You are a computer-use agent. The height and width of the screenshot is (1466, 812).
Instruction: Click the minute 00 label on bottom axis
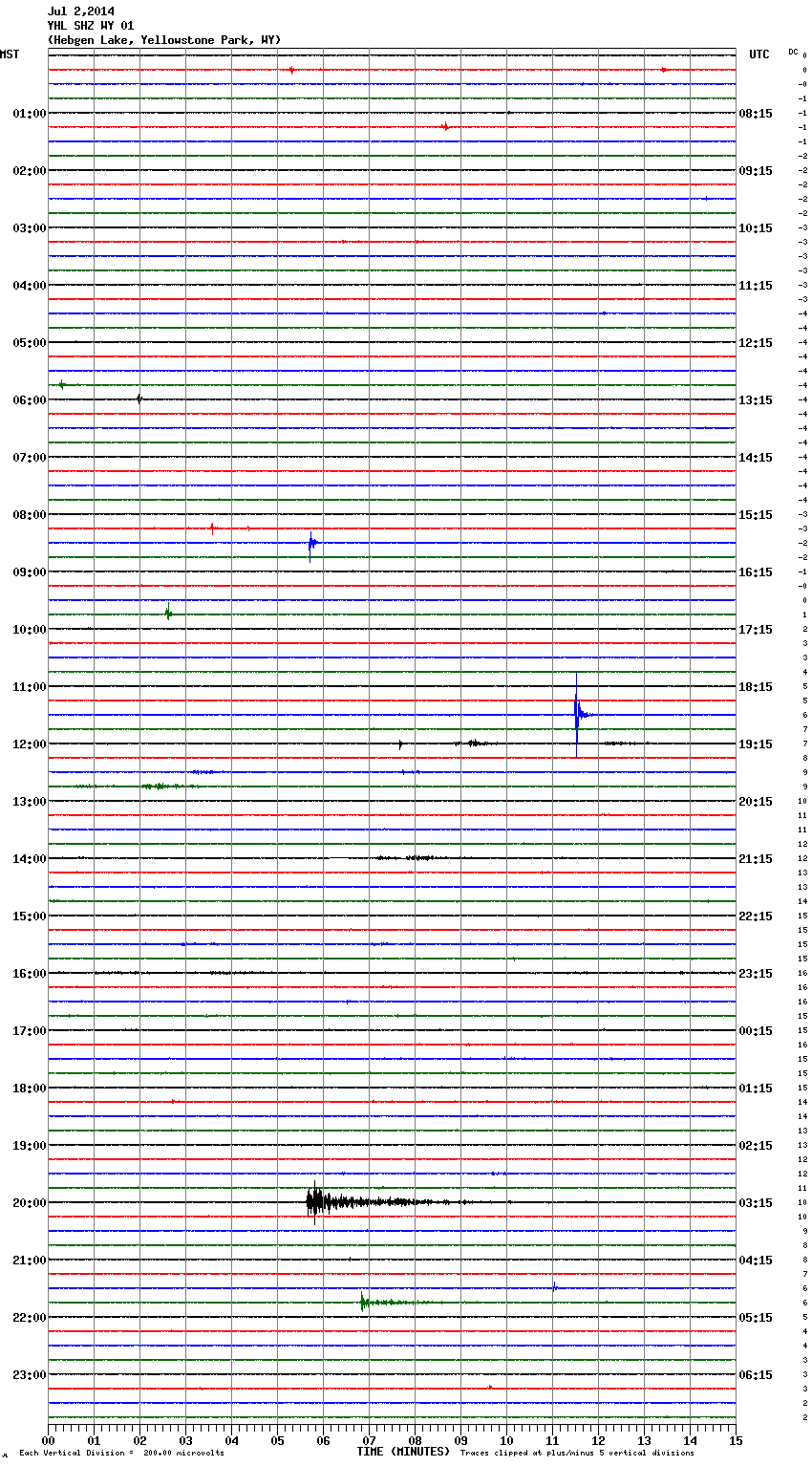pos(48,1440)
